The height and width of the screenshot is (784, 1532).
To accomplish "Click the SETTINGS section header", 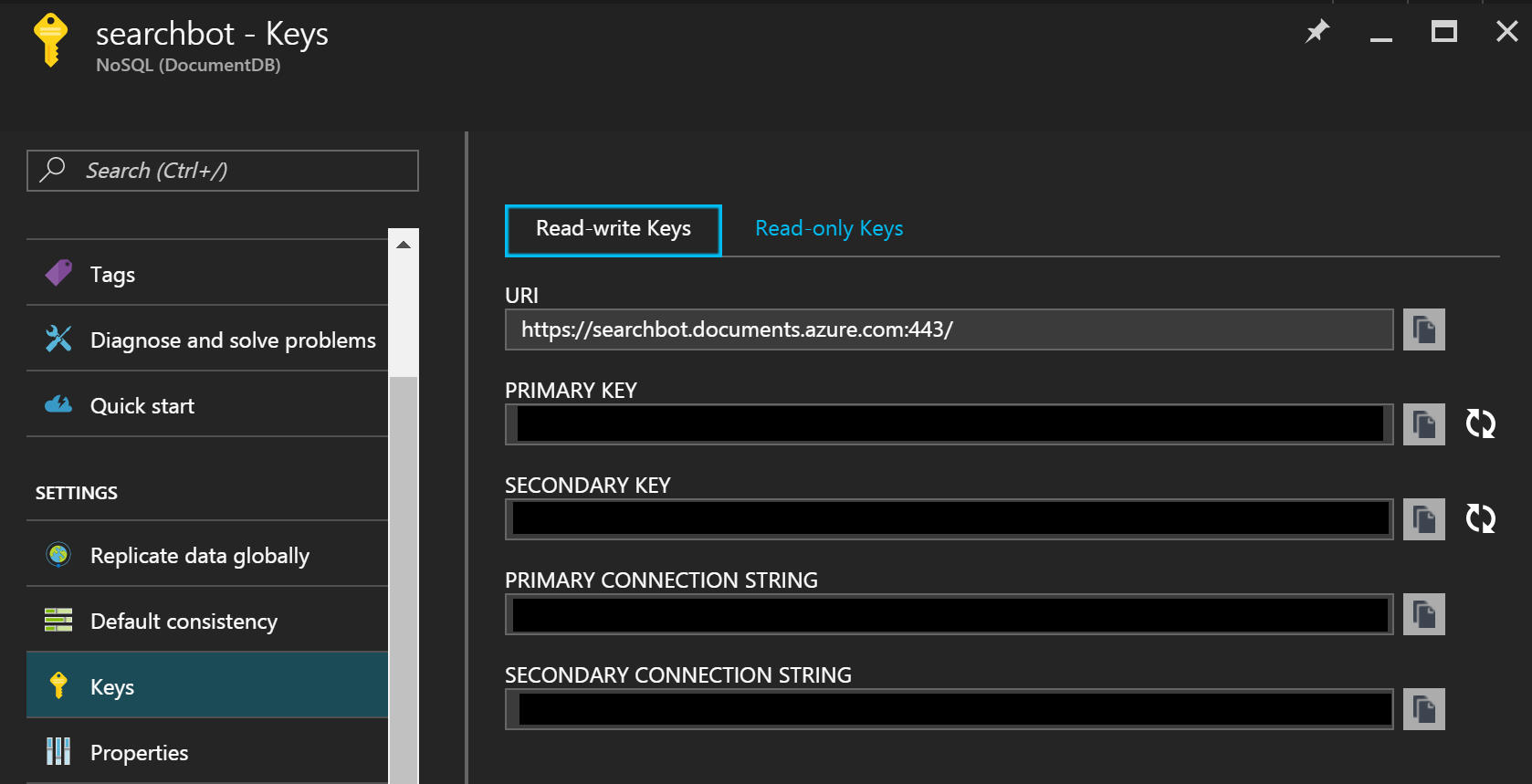I will [77, 493].
